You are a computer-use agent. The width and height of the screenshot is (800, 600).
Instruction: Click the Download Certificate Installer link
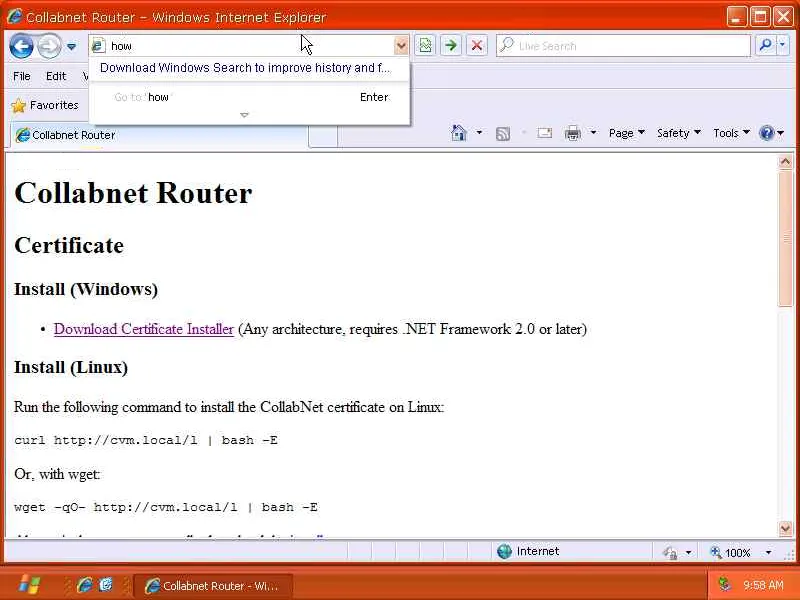[x=143, y=329]
